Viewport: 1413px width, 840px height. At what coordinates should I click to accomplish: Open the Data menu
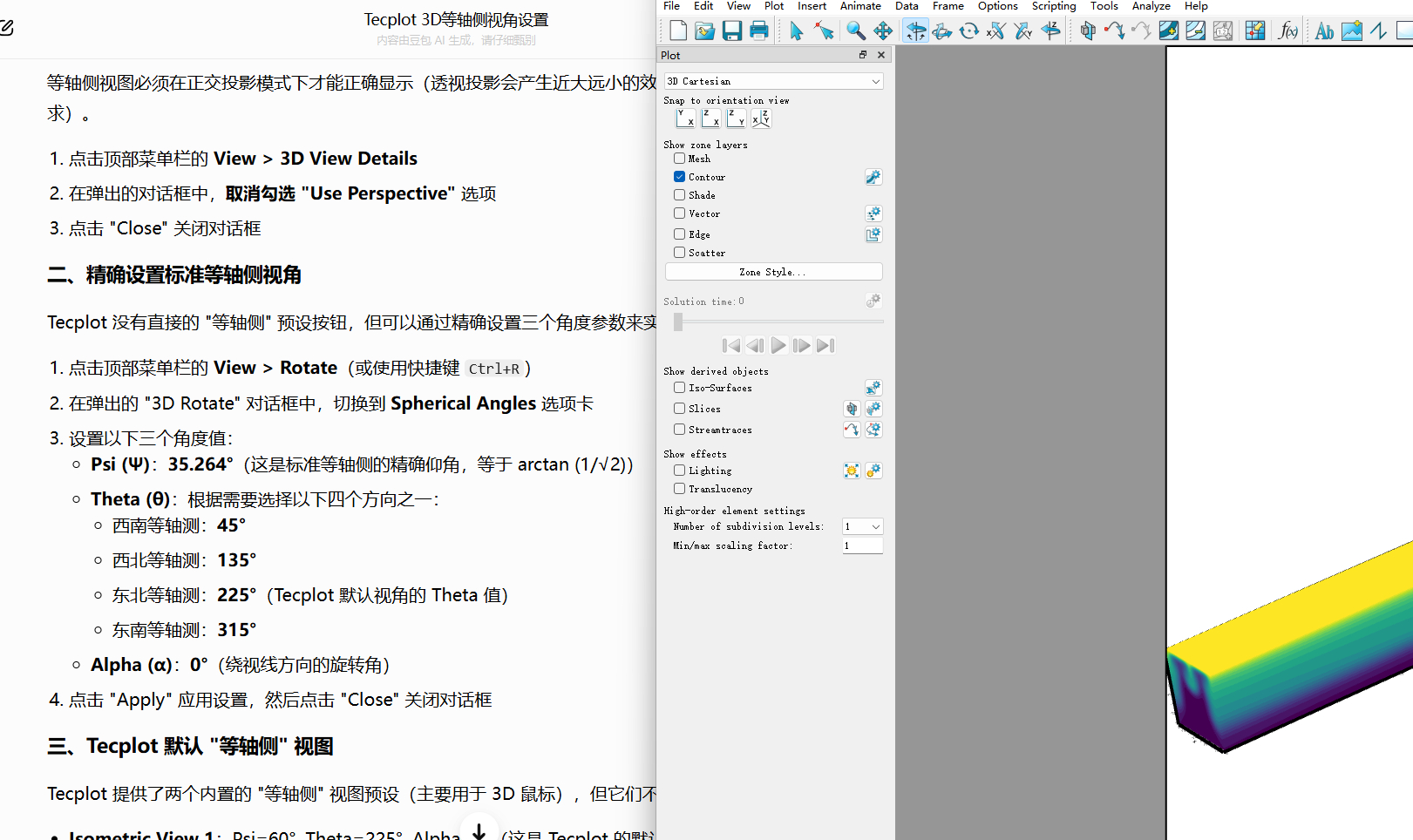[x=907, y=6]
